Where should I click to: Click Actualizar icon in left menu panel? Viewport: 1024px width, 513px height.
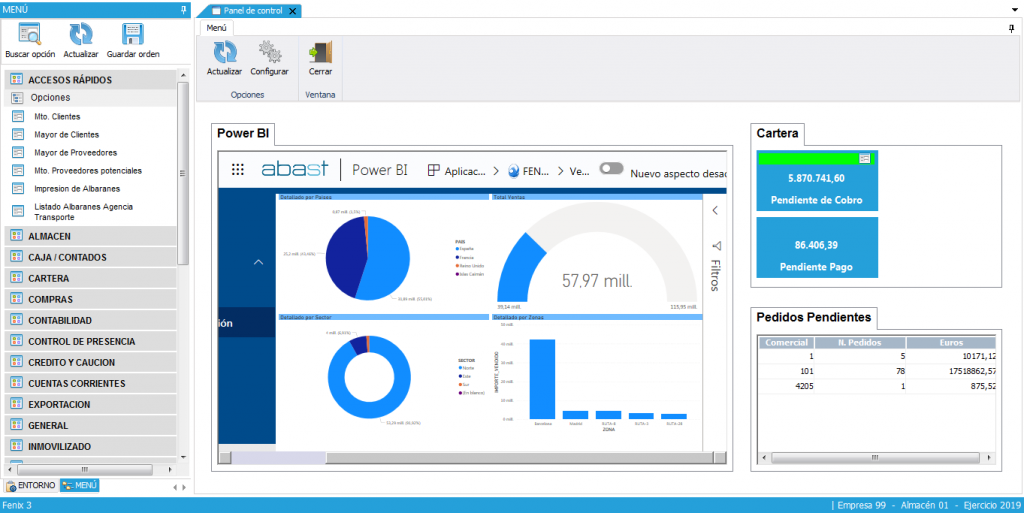coord(80,34)
